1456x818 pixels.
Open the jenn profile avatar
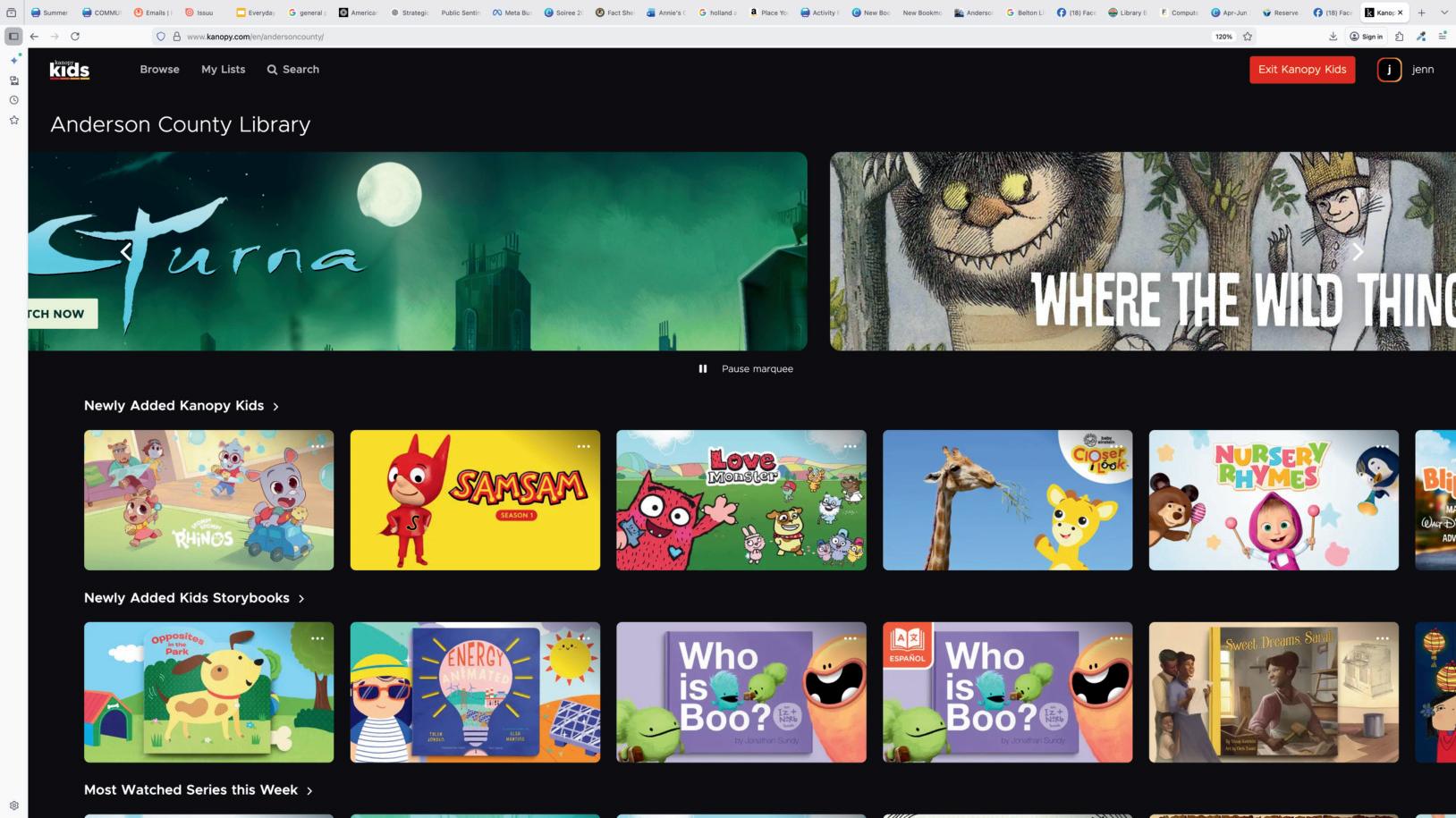coord(1389,70)
